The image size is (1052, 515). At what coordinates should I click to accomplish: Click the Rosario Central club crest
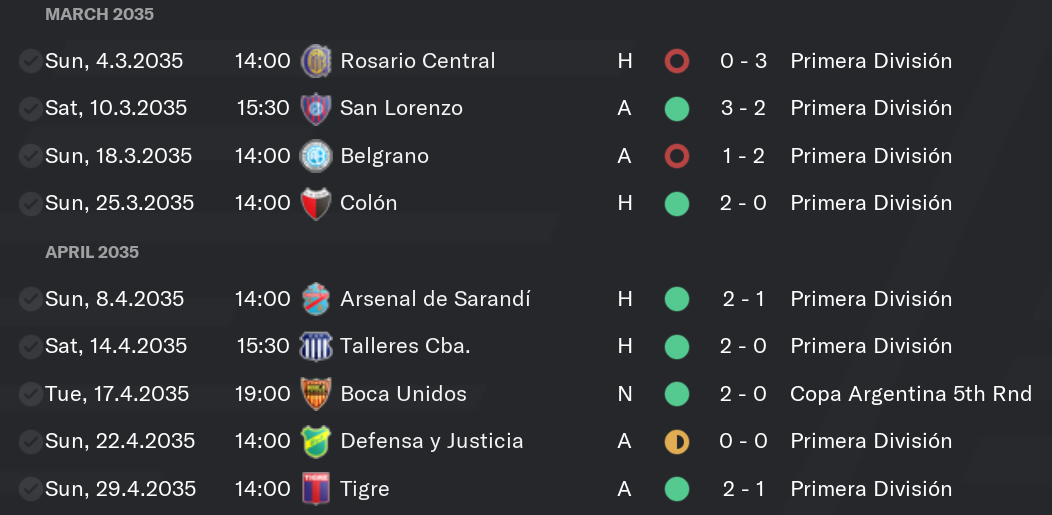[x=315, y=61]
